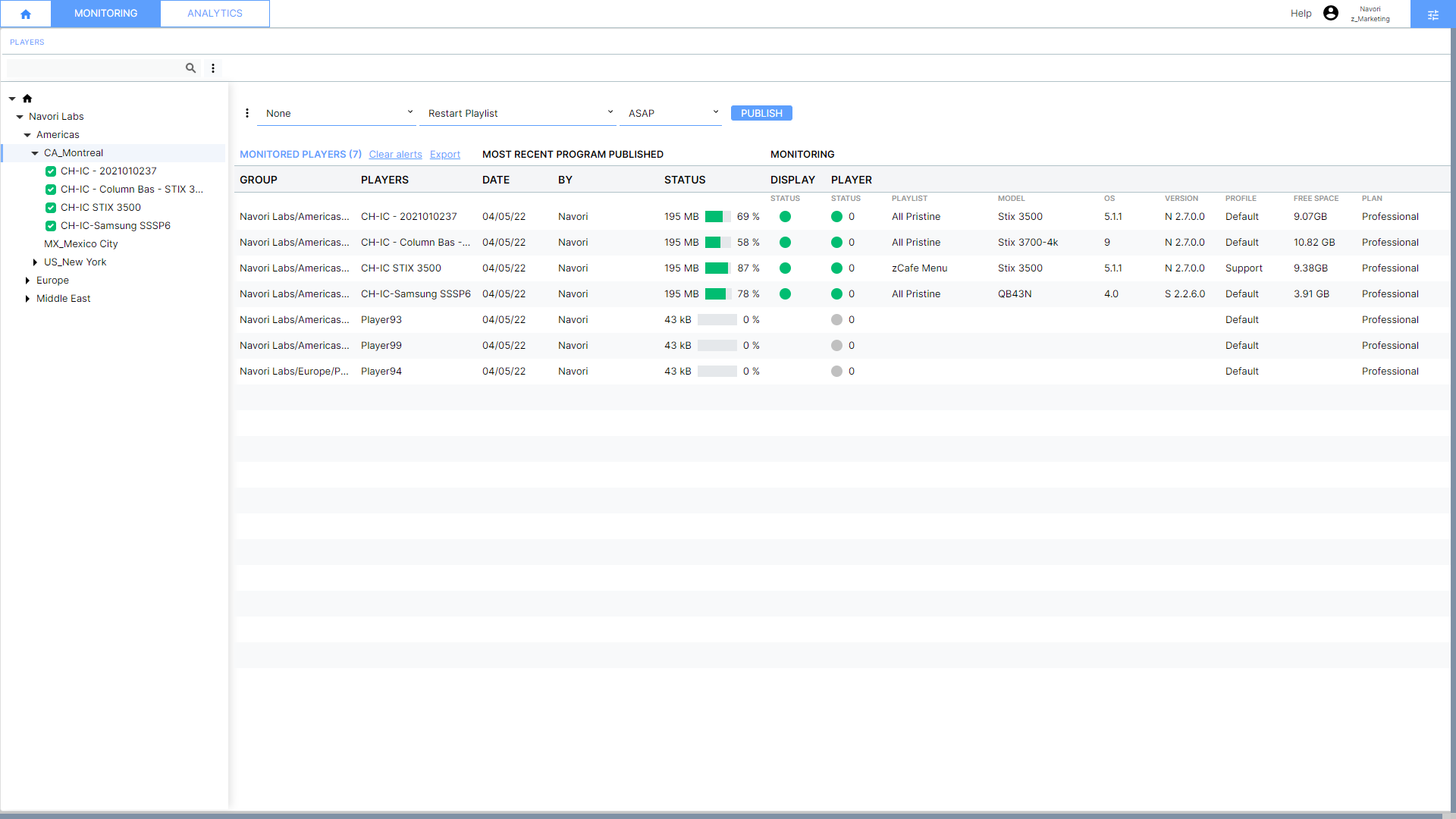Viewport: 1456px width, 819px height.
Task: Expand the Europe tree node
Action: pos(27,281)
